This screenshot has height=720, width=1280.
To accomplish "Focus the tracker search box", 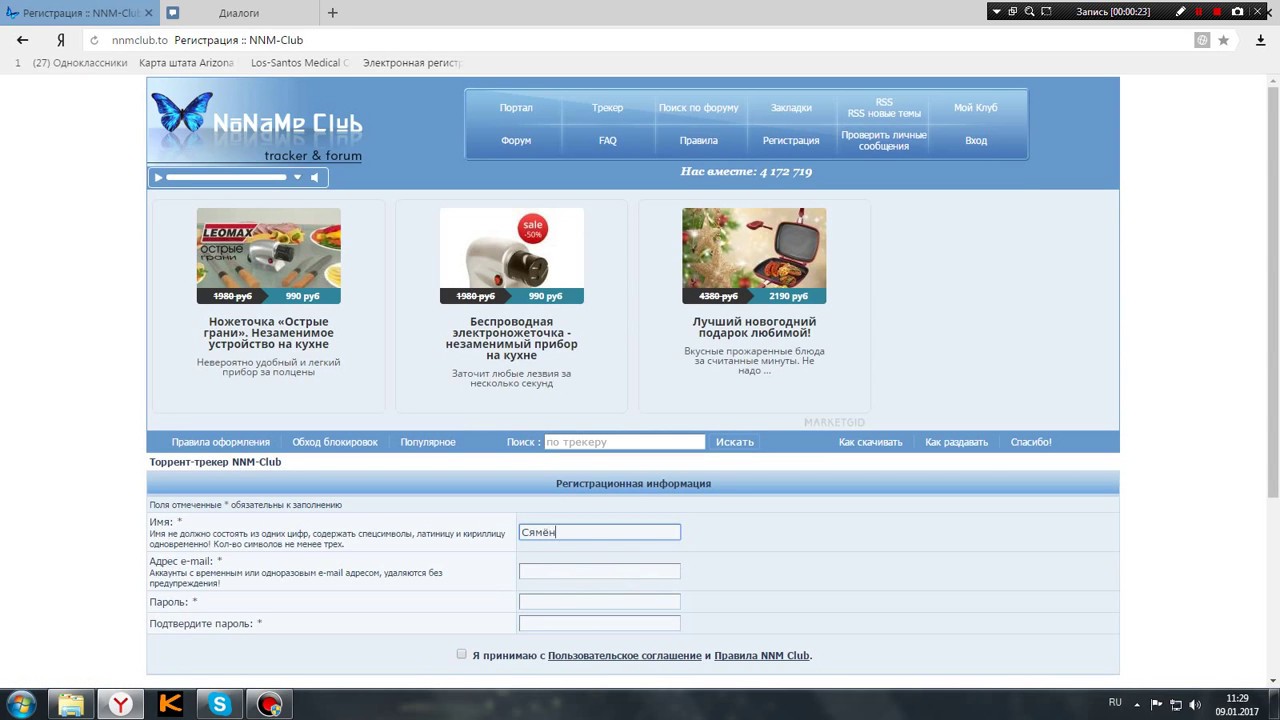I will tap(624, 442).
